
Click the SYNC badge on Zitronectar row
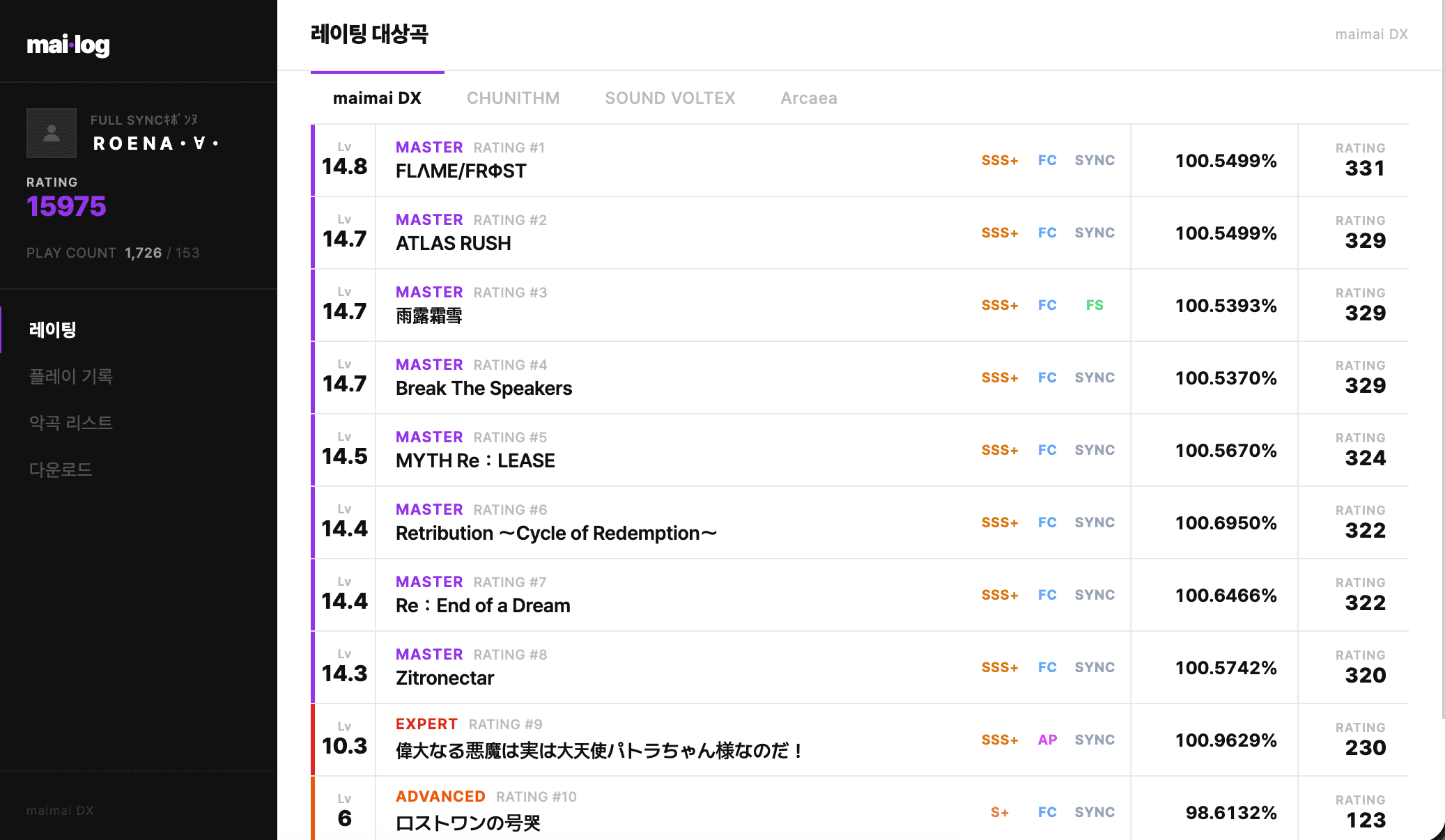tap(1095, 667)
